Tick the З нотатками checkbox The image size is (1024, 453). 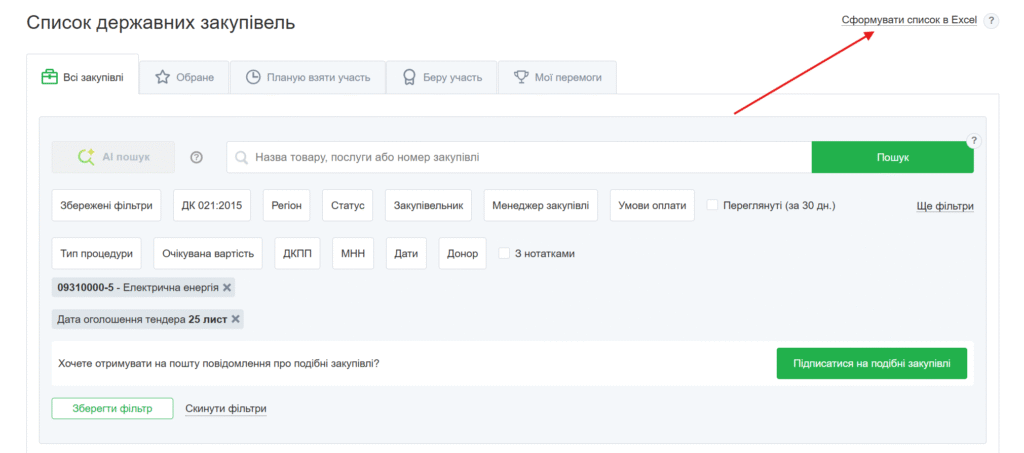[505, 253]
